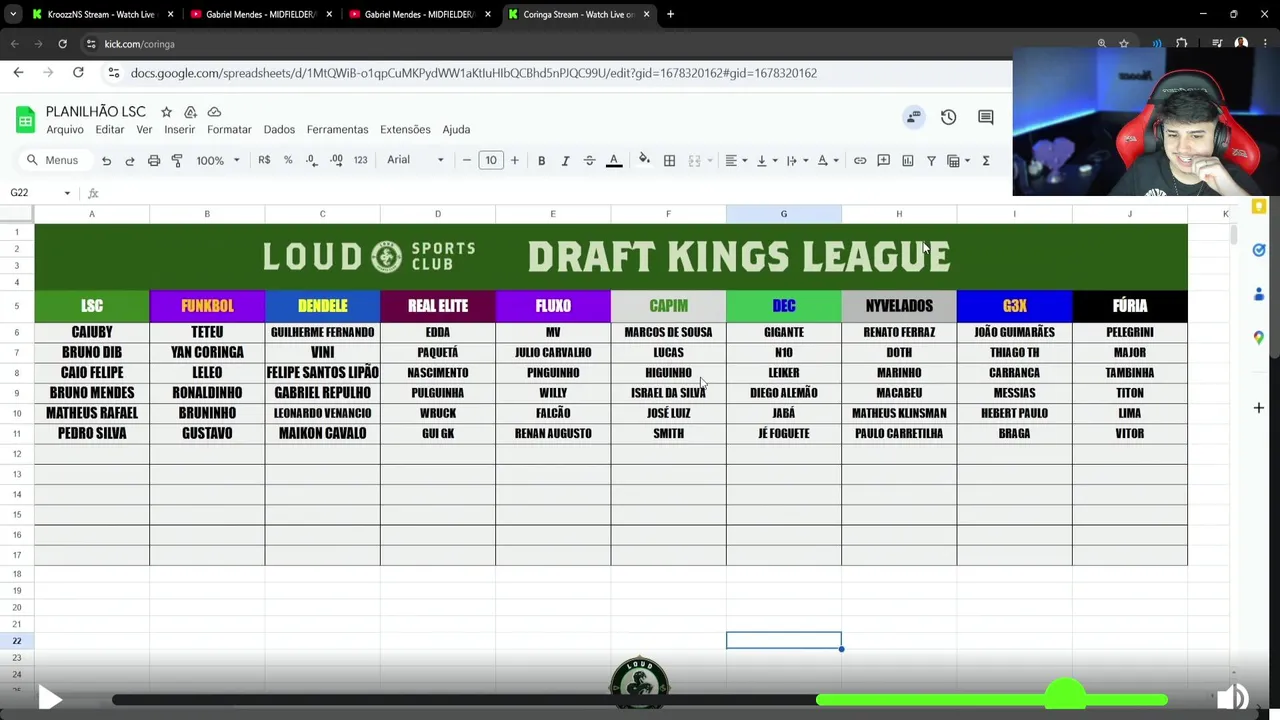1280x720 pixels.
Task: Toggle bold formatting
Action: pyautogui.click(x=541, y=160)
